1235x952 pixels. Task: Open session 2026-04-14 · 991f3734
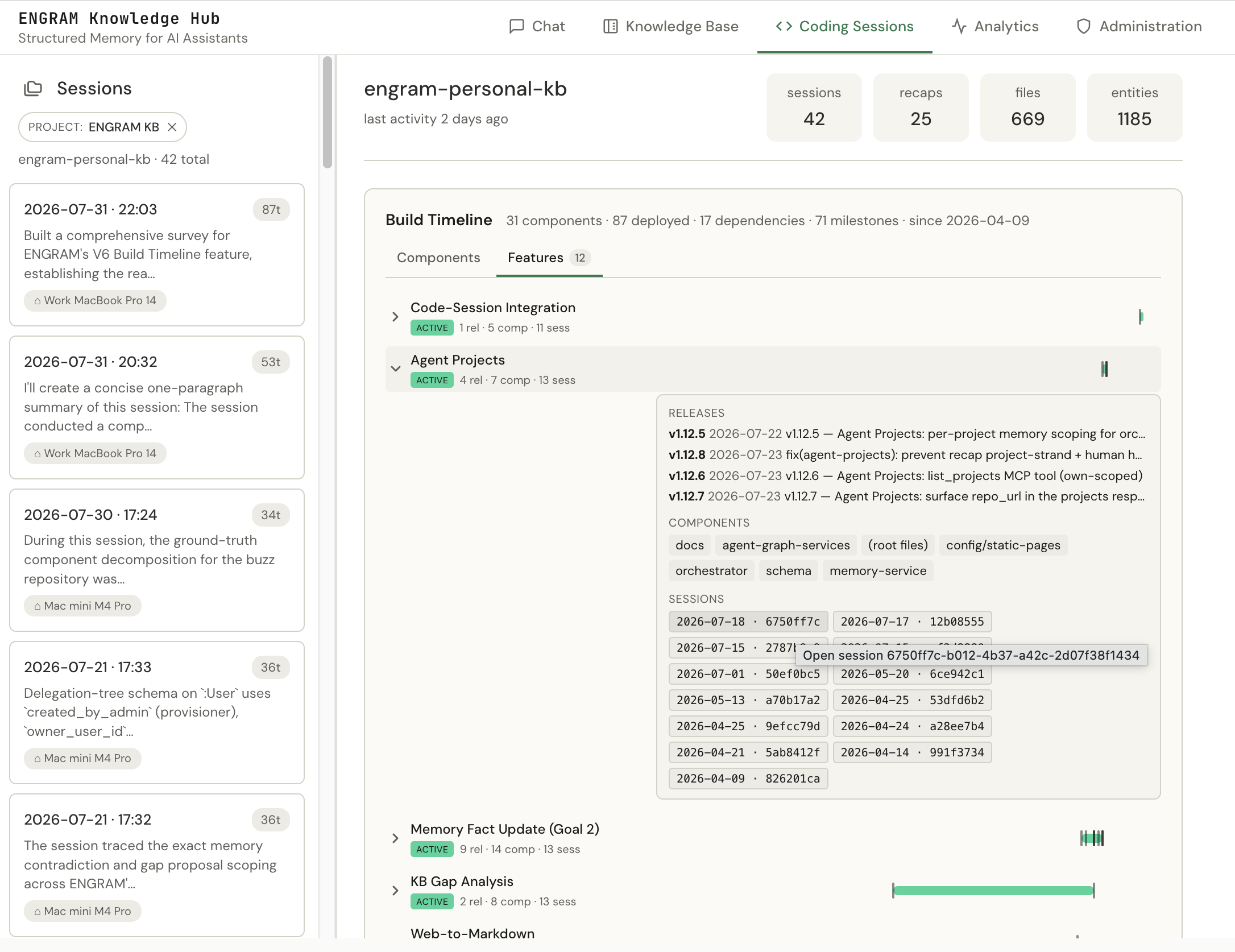click(x=913, y=752)
